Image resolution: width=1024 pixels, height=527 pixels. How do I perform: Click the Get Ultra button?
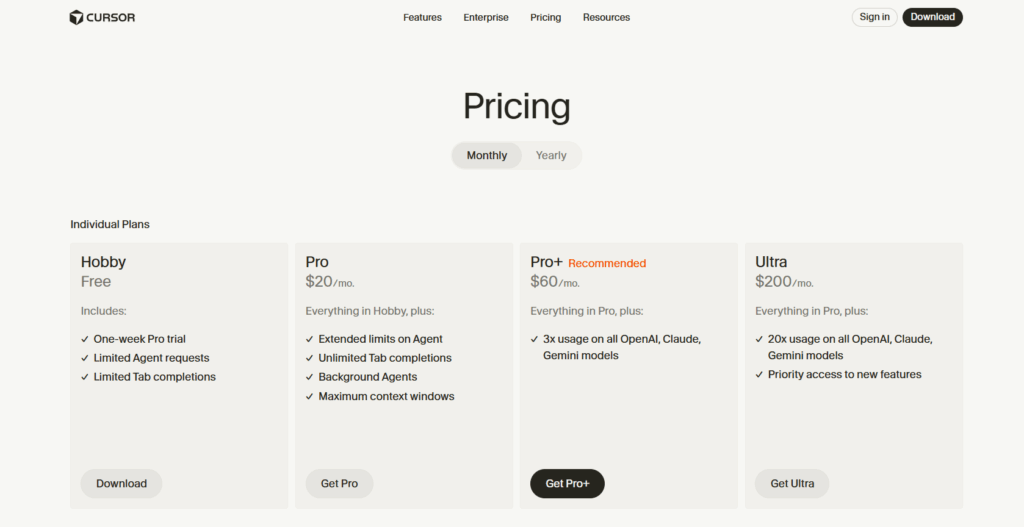792,483
